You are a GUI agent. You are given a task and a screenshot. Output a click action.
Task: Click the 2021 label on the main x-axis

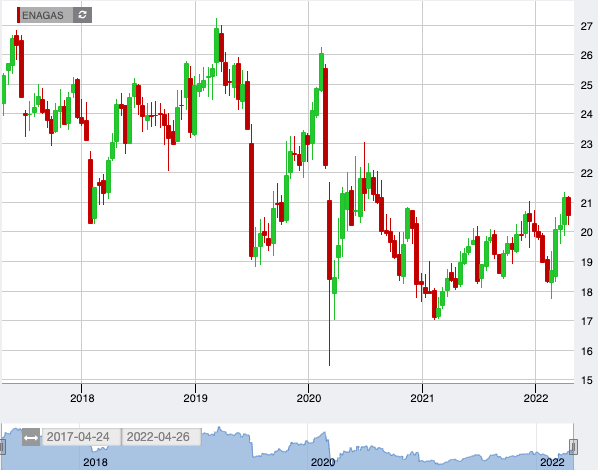pyautogui.click(x=422, y=398)
